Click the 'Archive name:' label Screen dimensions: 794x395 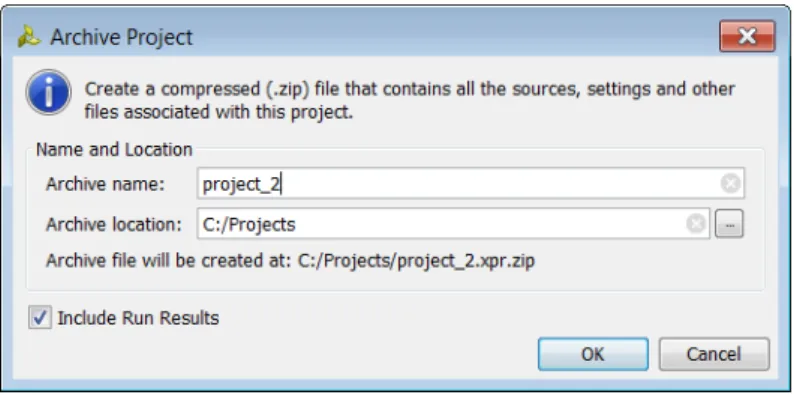106,184
